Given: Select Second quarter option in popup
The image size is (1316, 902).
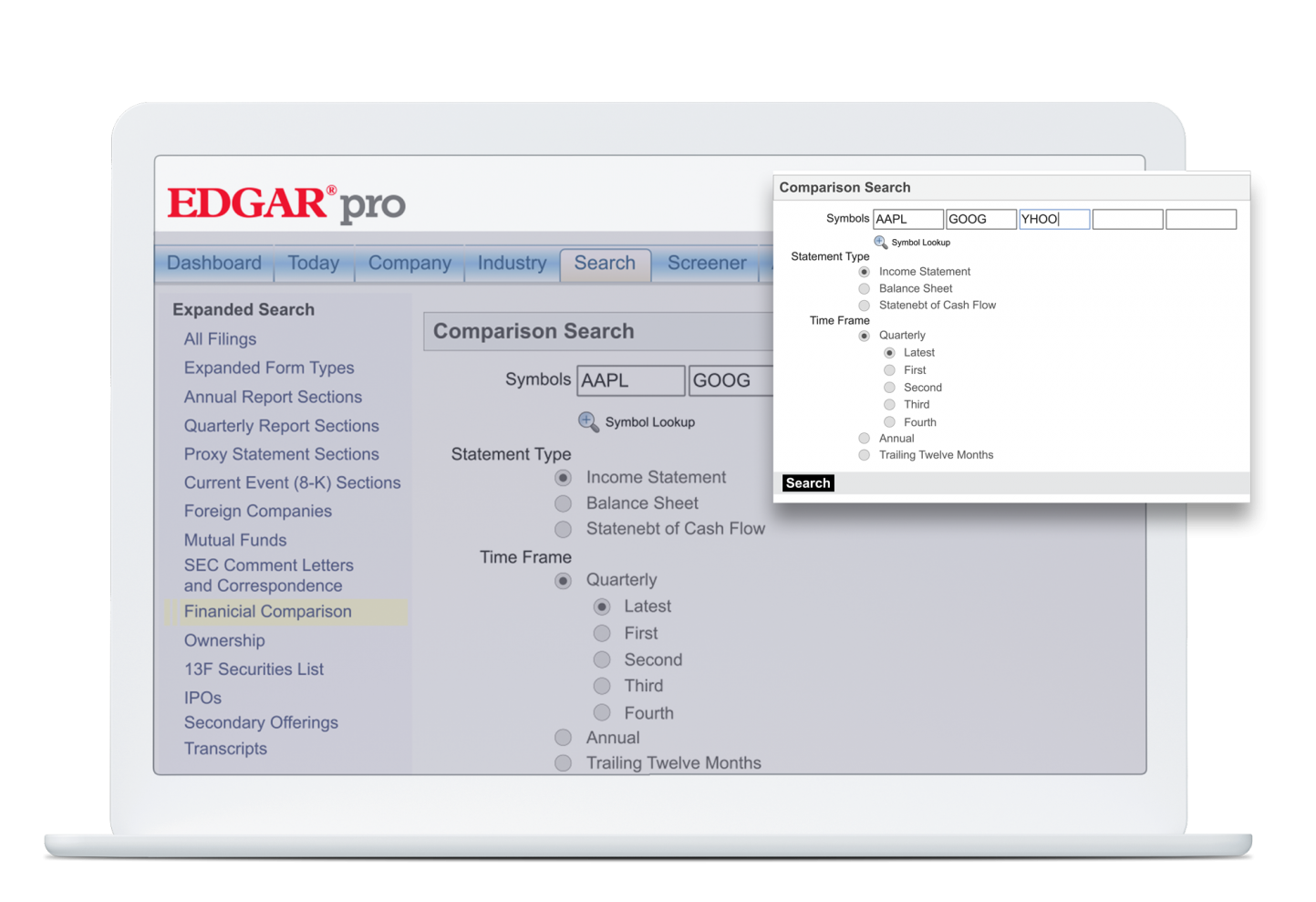Looking at the screenshot, I should [889, 388].
